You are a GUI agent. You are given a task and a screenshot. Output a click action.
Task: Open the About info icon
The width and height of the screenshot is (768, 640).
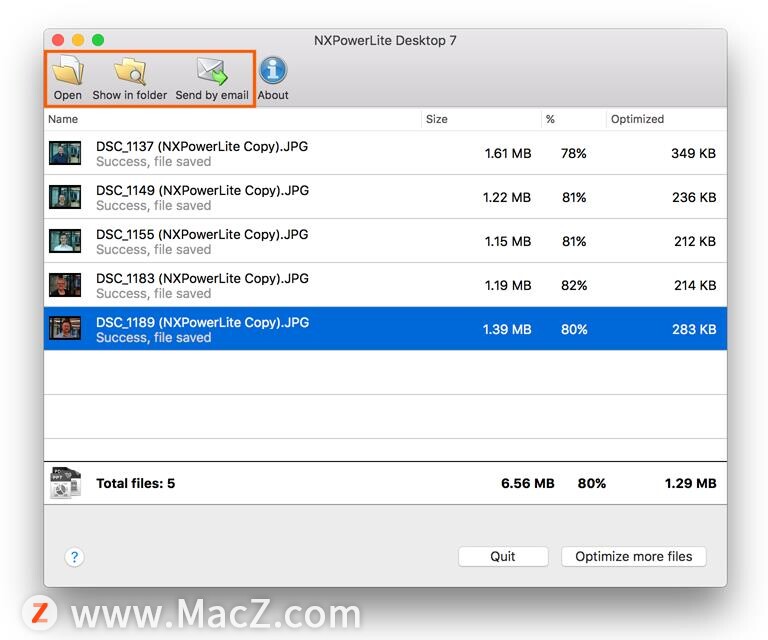click(x=273, y=70)
